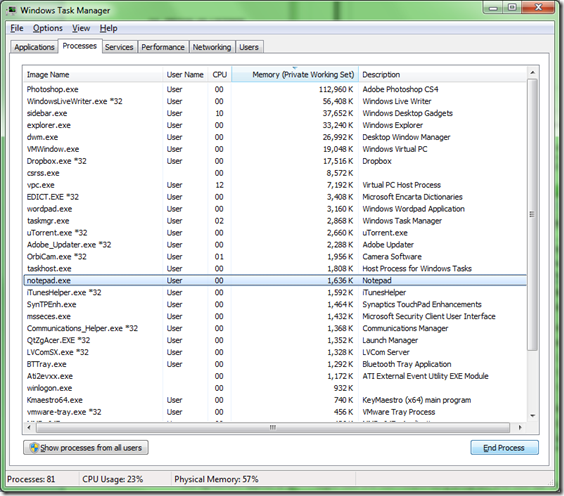Screen dimensions: 564x496
Task: Switch to the Applications tab
Action: click(x=34, y=47)
